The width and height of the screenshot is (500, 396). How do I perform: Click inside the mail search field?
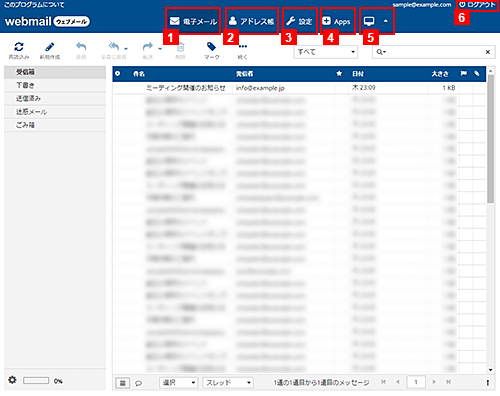(x=435, y=52)
